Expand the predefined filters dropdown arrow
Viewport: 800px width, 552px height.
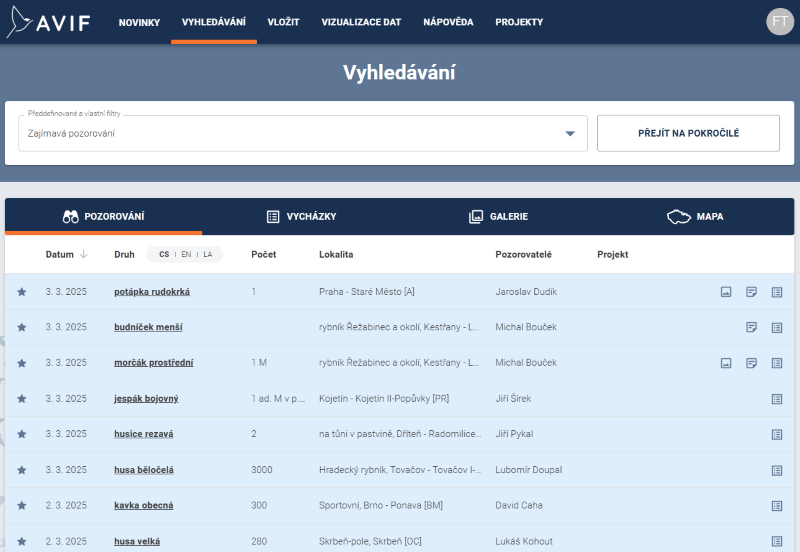[x=570, y=134]
